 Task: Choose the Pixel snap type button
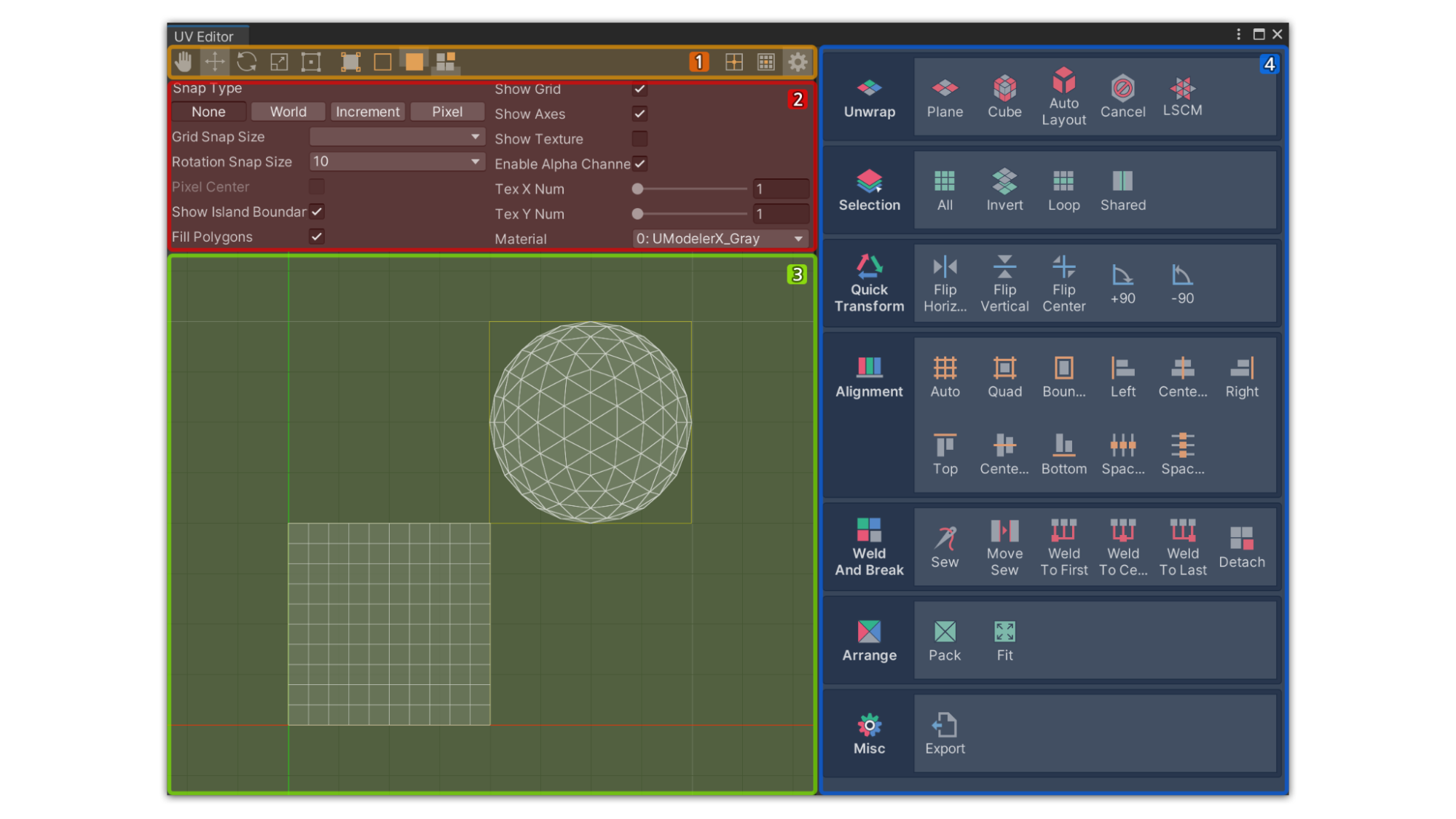pos(447,111)
